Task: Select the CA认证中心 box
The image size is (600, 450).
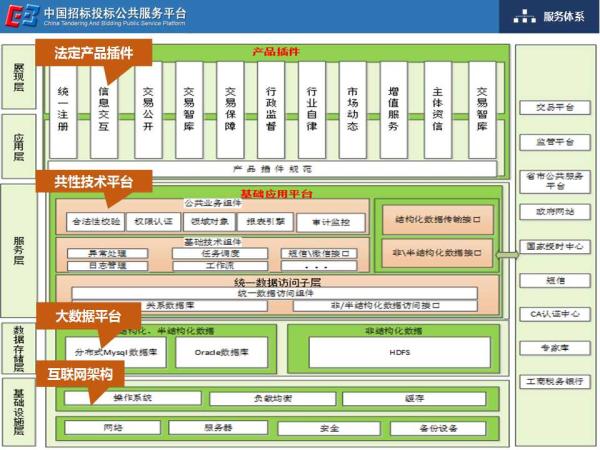Action: tap(555, 314)
